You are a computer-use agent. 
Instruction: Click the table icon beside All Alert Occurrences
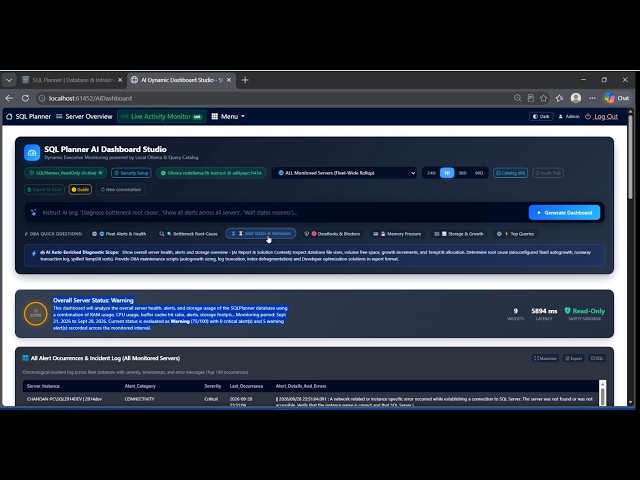tap(25, 358)
